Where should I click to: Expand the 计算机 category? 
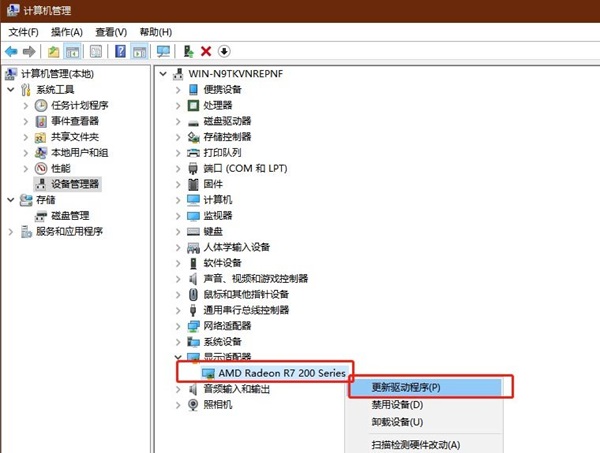coord(178,200)
